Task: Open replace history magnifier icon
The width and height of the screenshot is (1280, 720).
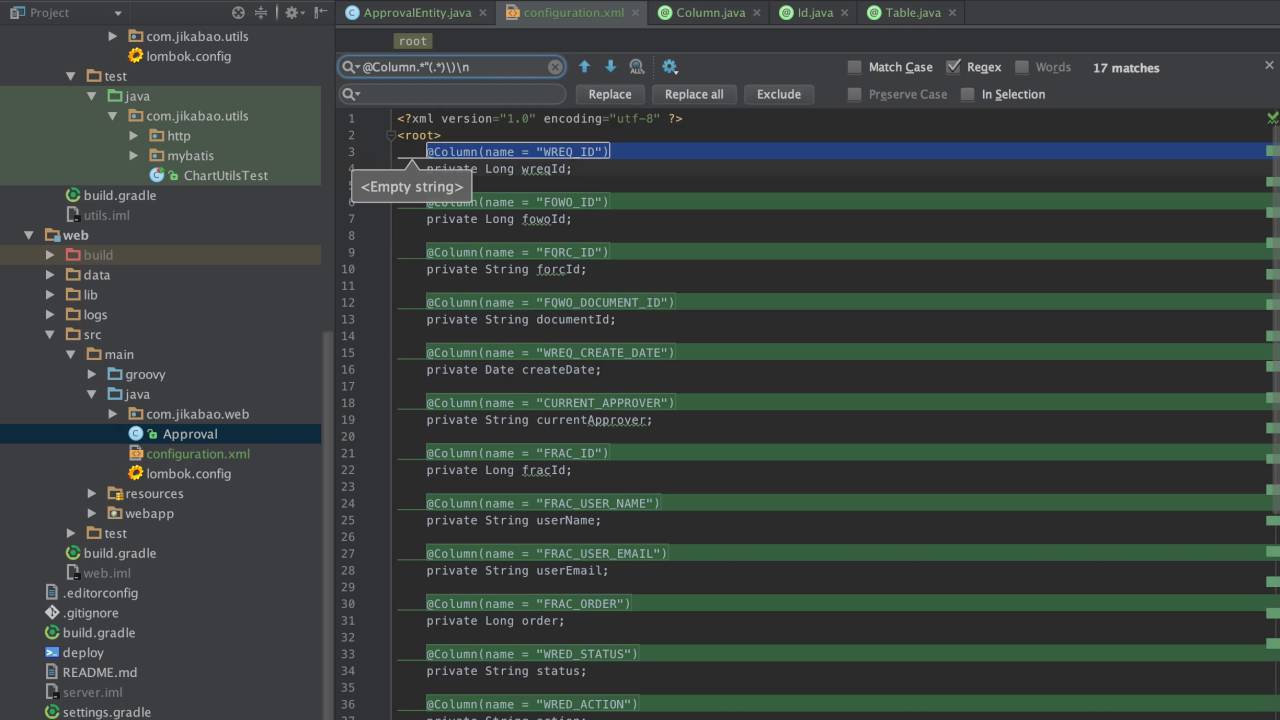Action: tap(350, 94)
